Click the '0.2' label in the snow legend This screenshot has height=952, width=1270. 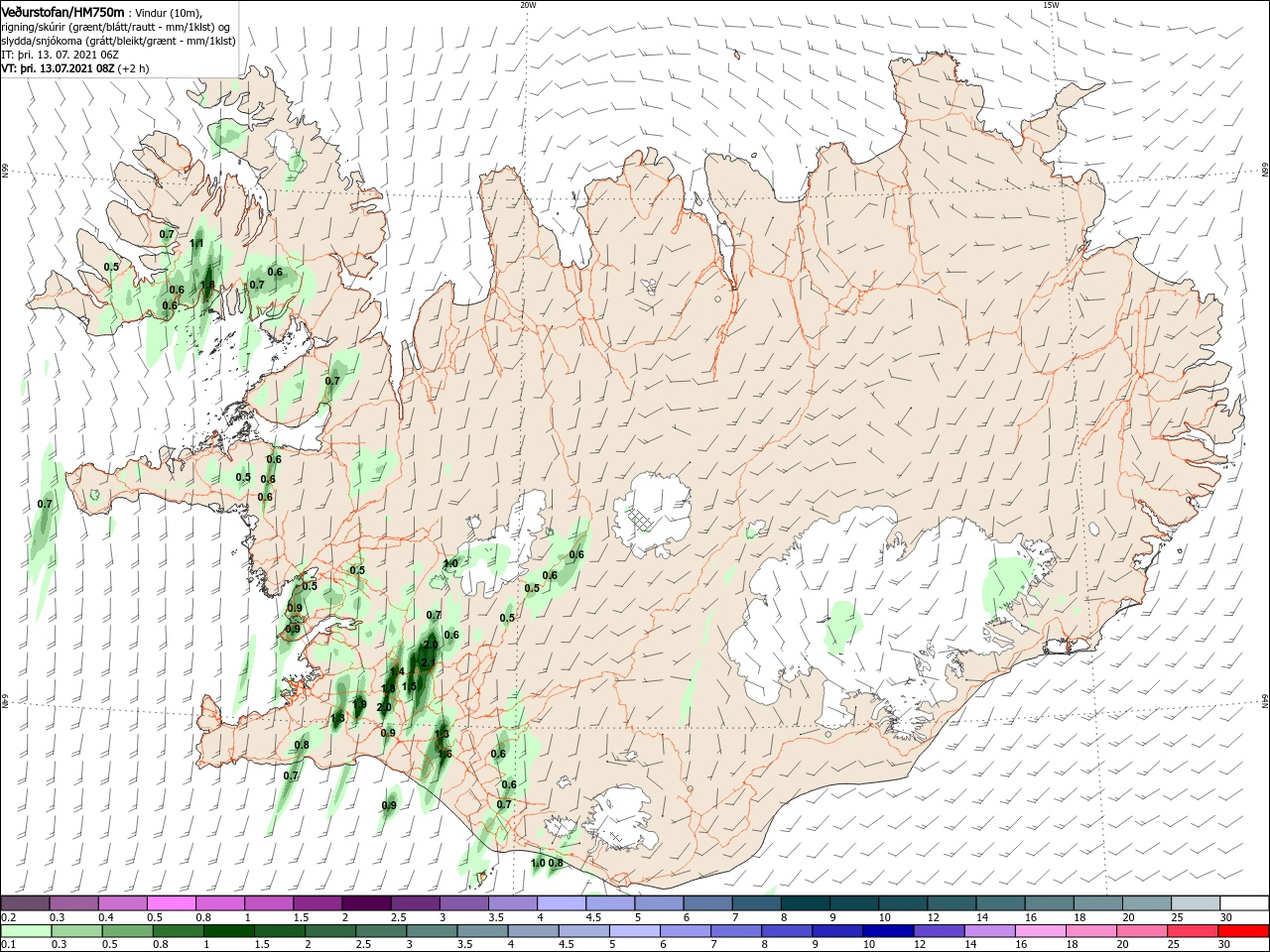tap(9, 917)
